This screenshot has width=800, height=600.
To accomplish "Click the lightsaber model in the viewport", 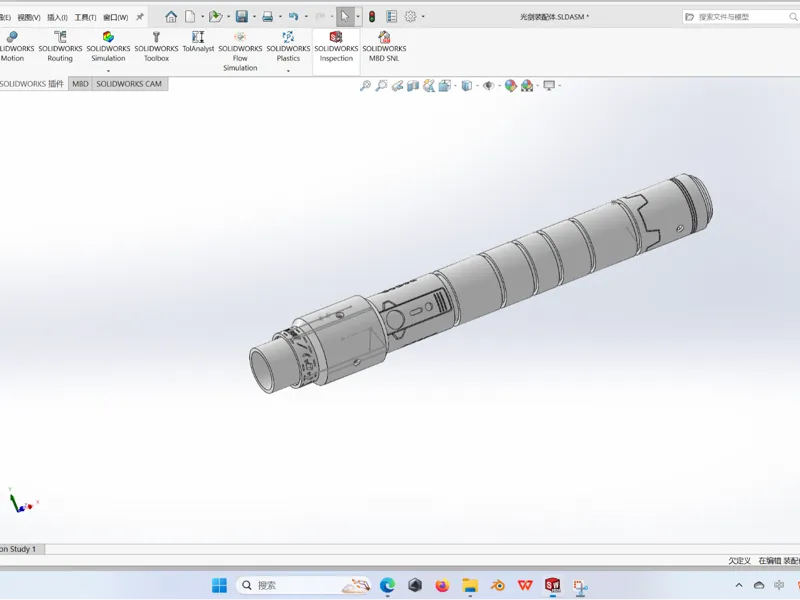I will click(x=480, y=283).
